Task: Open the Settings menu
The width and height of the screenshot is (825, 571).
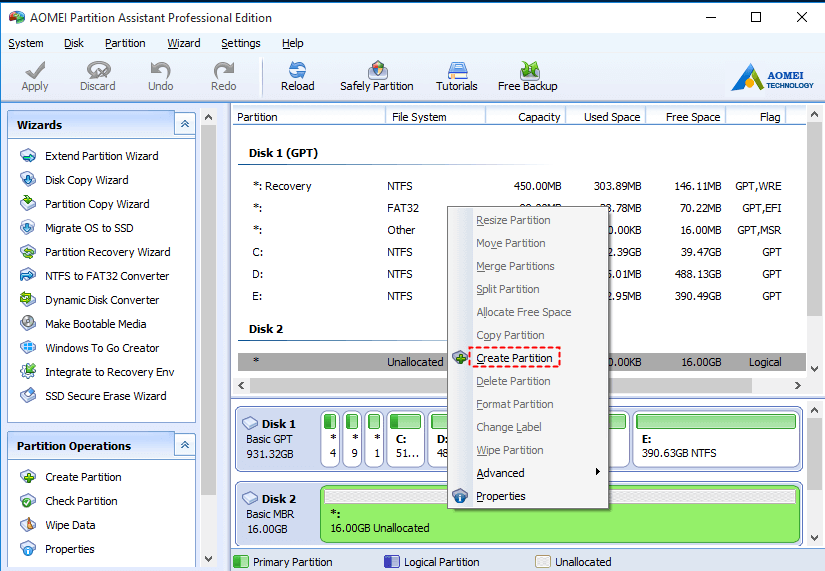Action: [240, 43]
